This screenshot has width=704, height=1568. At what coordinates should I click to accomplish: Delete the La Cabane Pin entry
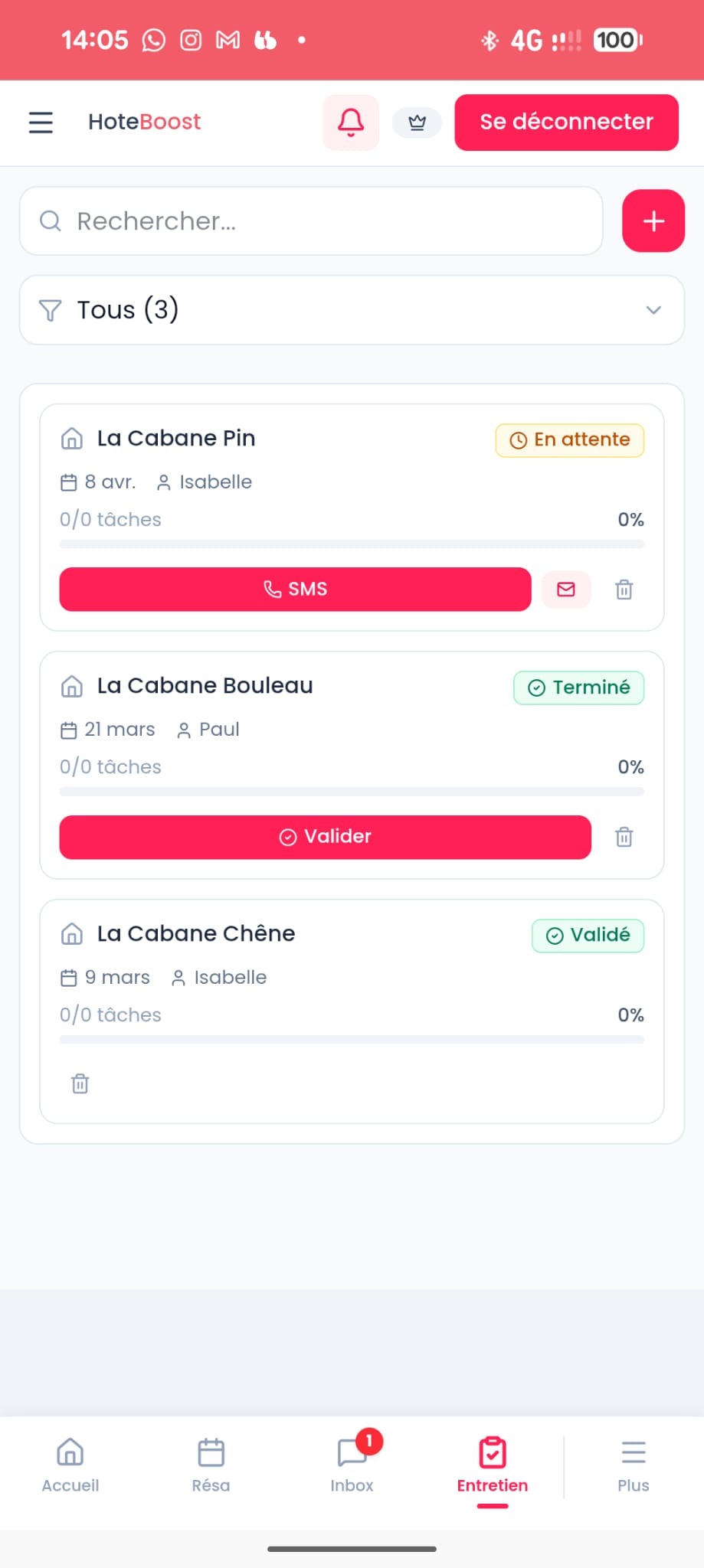click(x=624, y=590)
